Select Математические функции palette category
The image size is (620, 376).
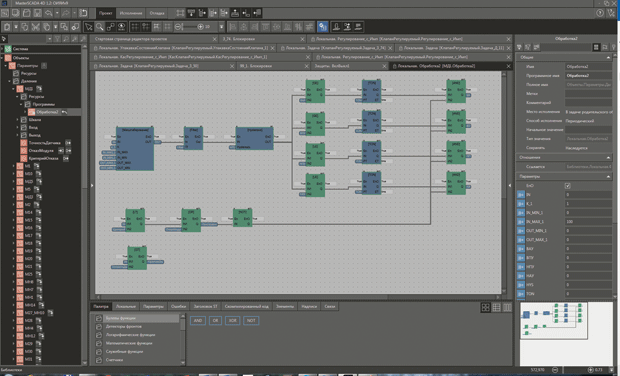point(129,343)
